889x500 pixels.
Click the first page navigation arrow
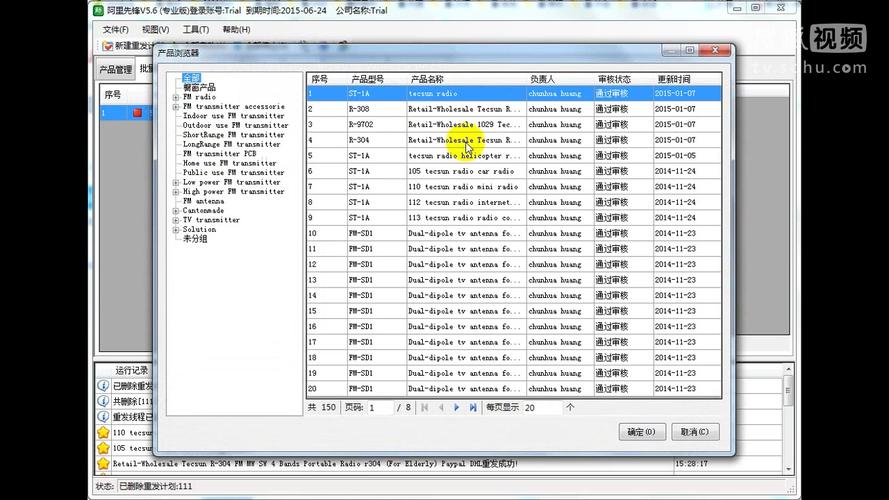(425, 407)
